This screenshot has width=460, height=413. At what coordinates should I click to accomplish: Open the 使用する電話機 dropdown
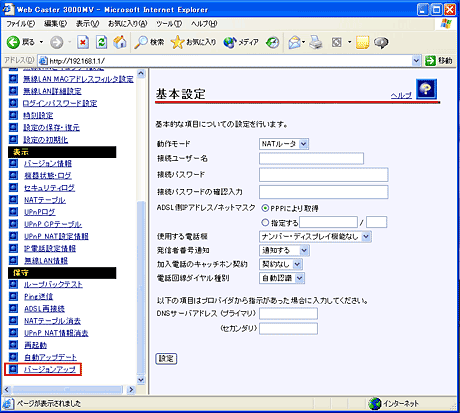click(315, 236)
